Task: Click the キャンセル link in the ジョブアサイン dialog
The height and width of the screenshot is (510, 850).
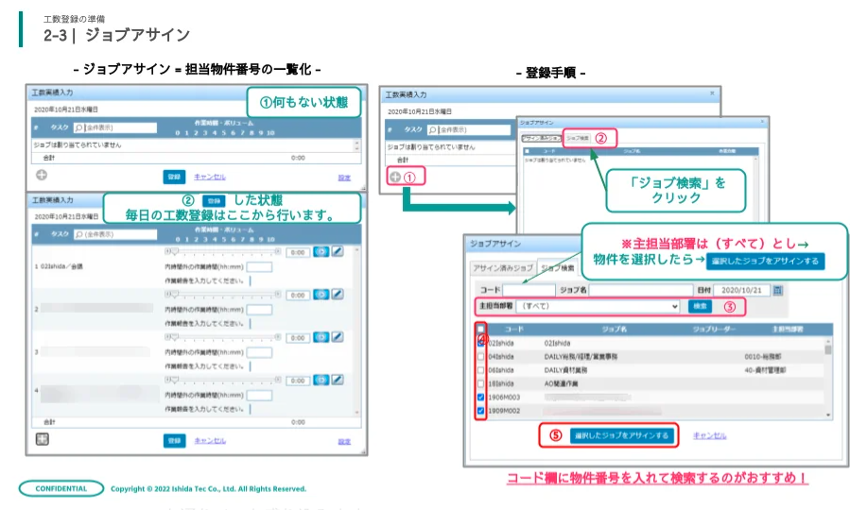Action: [710, 436]
